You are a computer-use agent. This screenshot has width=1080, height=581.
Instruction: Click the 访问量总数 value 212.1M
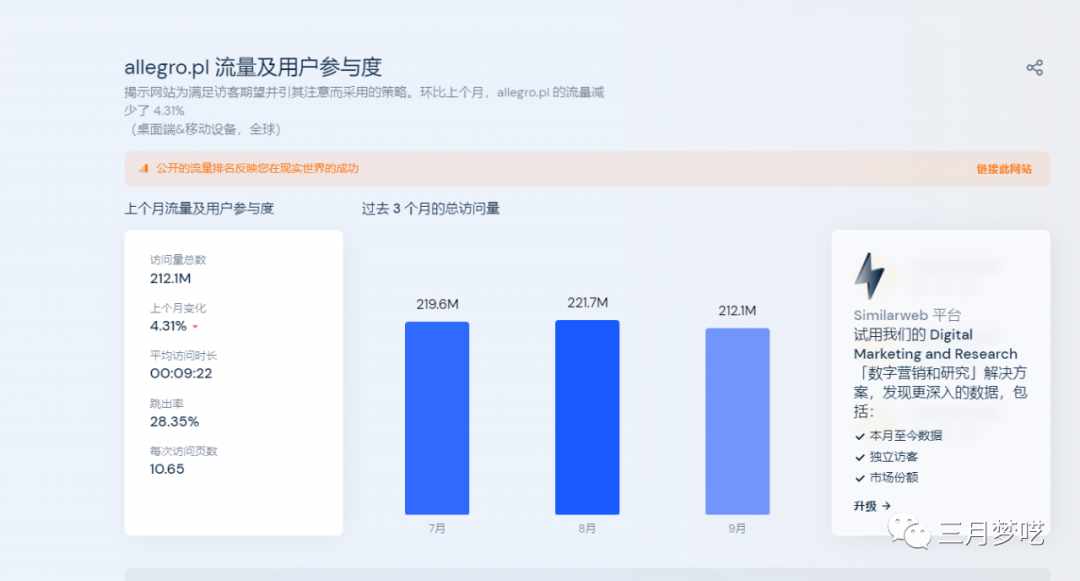click(170, 278)
